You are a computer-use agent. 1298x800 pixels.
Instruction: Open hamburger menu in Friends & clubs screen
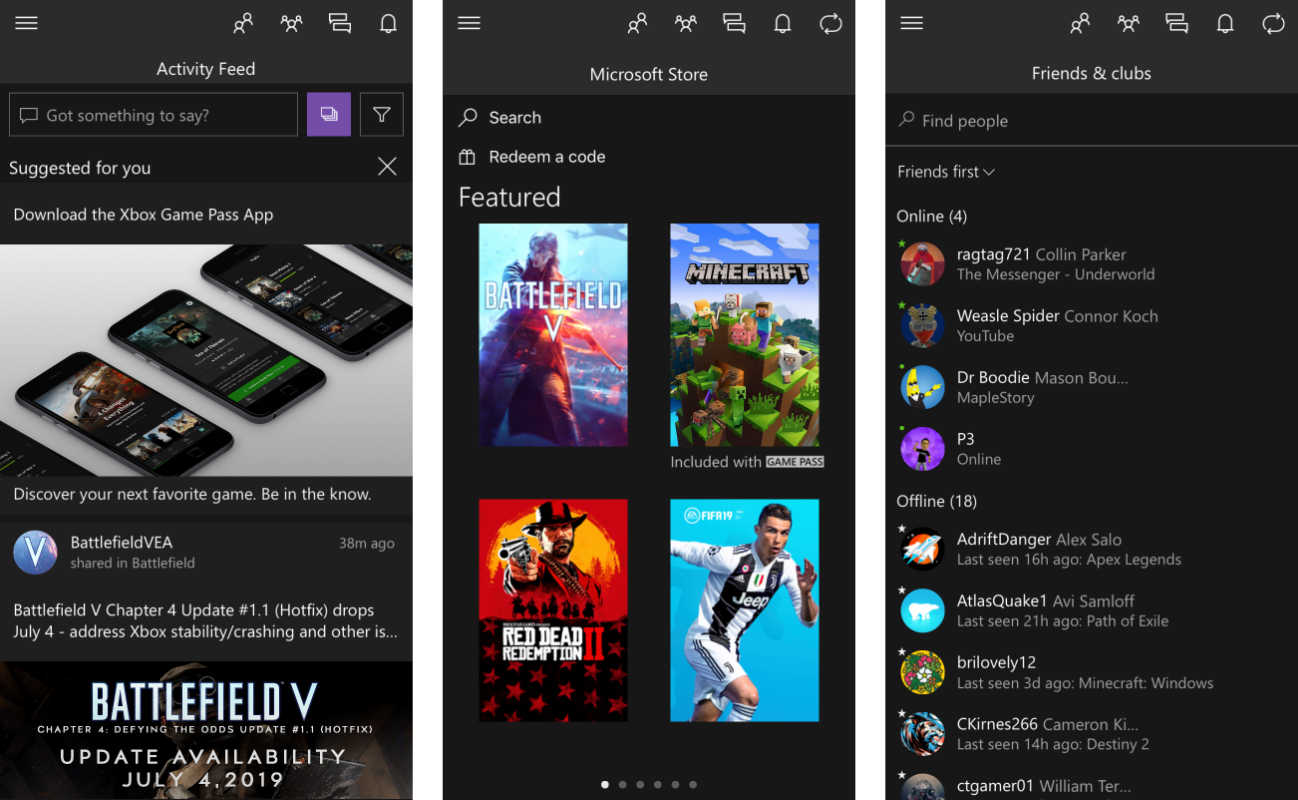[911, 23]
